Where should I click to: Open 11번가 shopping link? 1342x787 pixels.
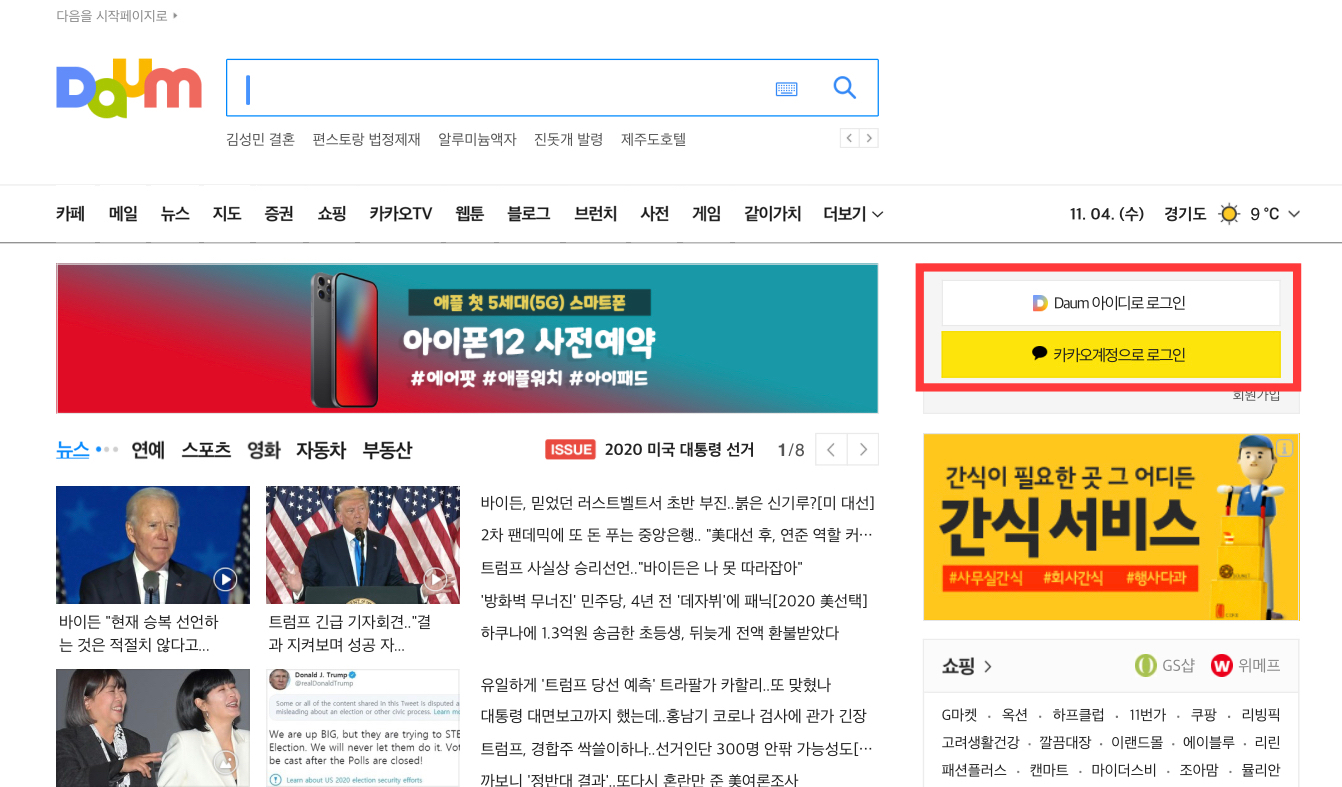pos(1147,715)
